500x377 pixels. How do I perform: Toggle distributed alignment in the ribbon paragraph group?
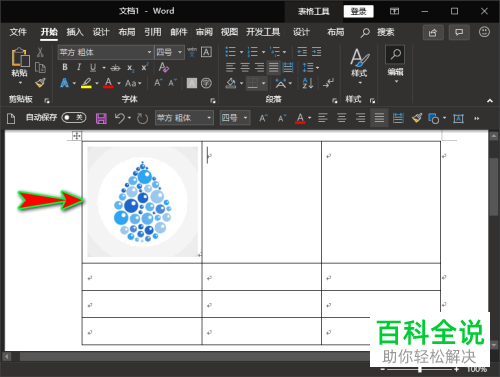[288, 67]
